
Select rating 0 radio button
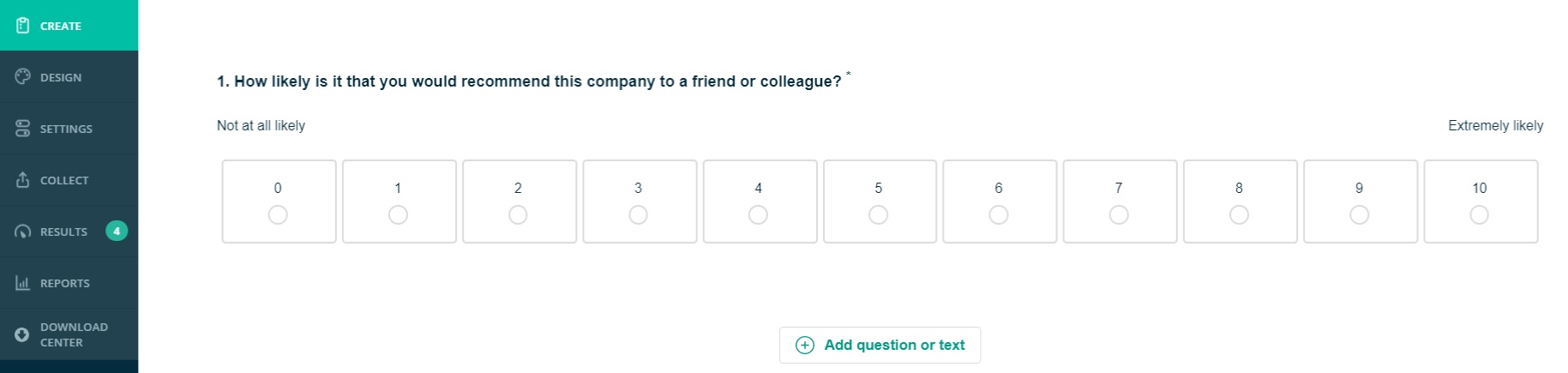point(278,214)
